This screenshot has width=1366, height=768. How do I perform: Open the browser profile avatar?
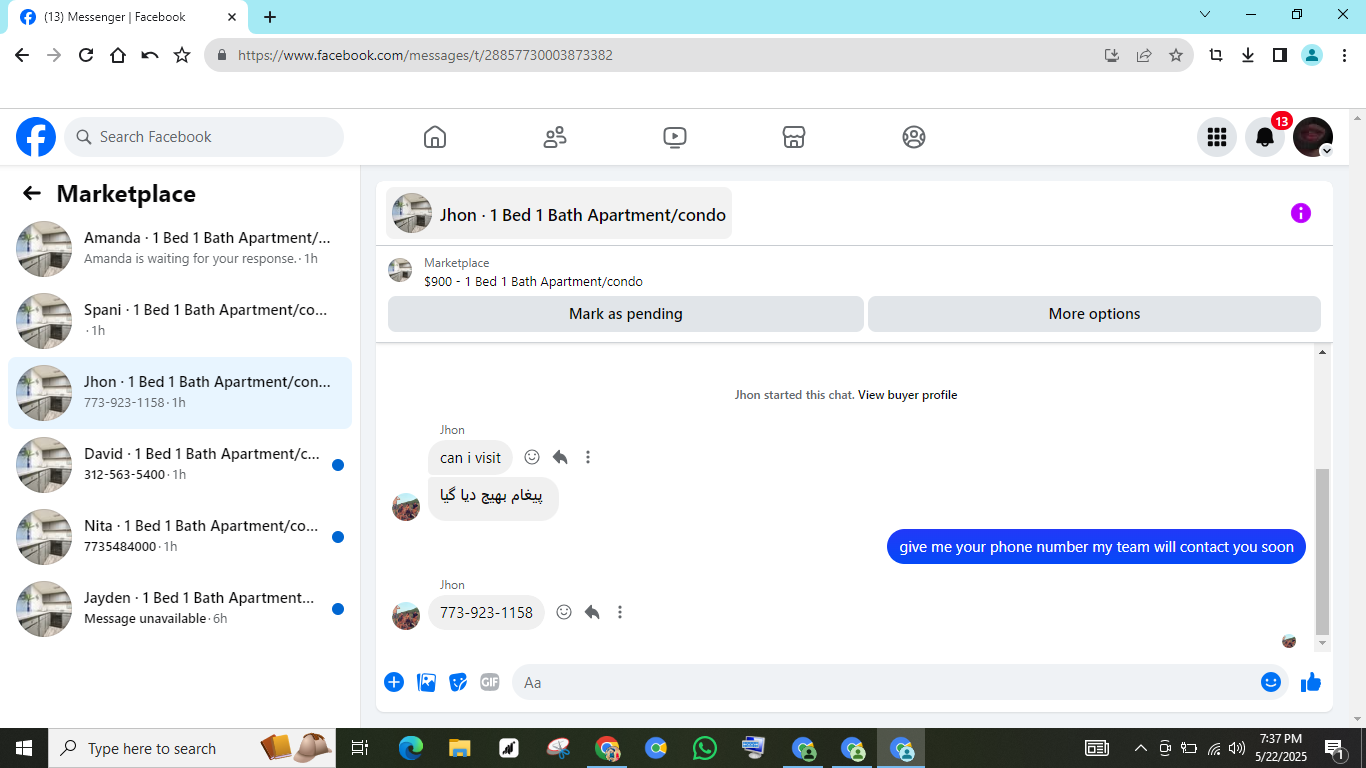[1312, 55]
